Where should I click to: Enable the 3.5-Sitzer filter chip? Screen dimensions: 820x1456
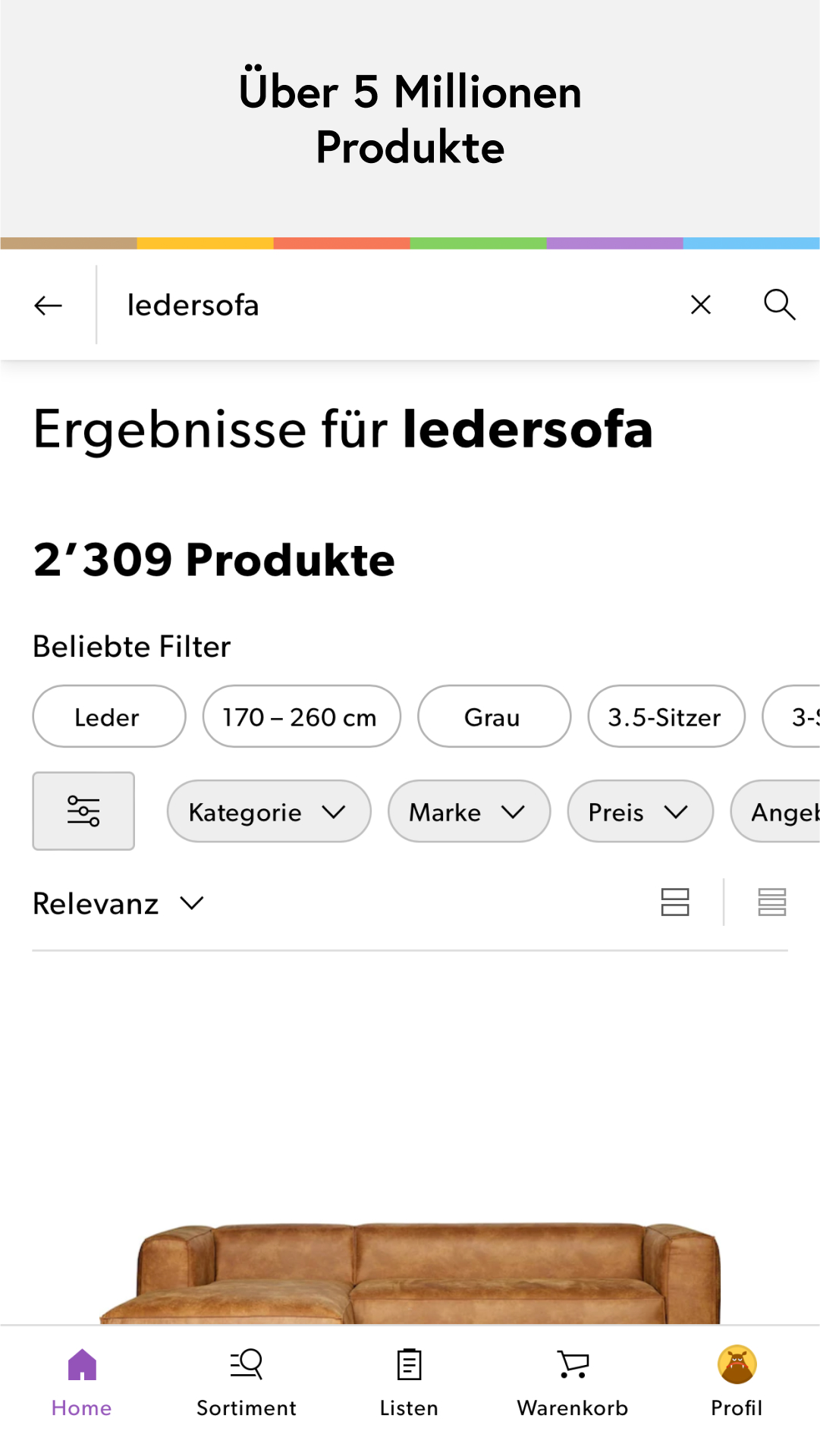point(666,717)
